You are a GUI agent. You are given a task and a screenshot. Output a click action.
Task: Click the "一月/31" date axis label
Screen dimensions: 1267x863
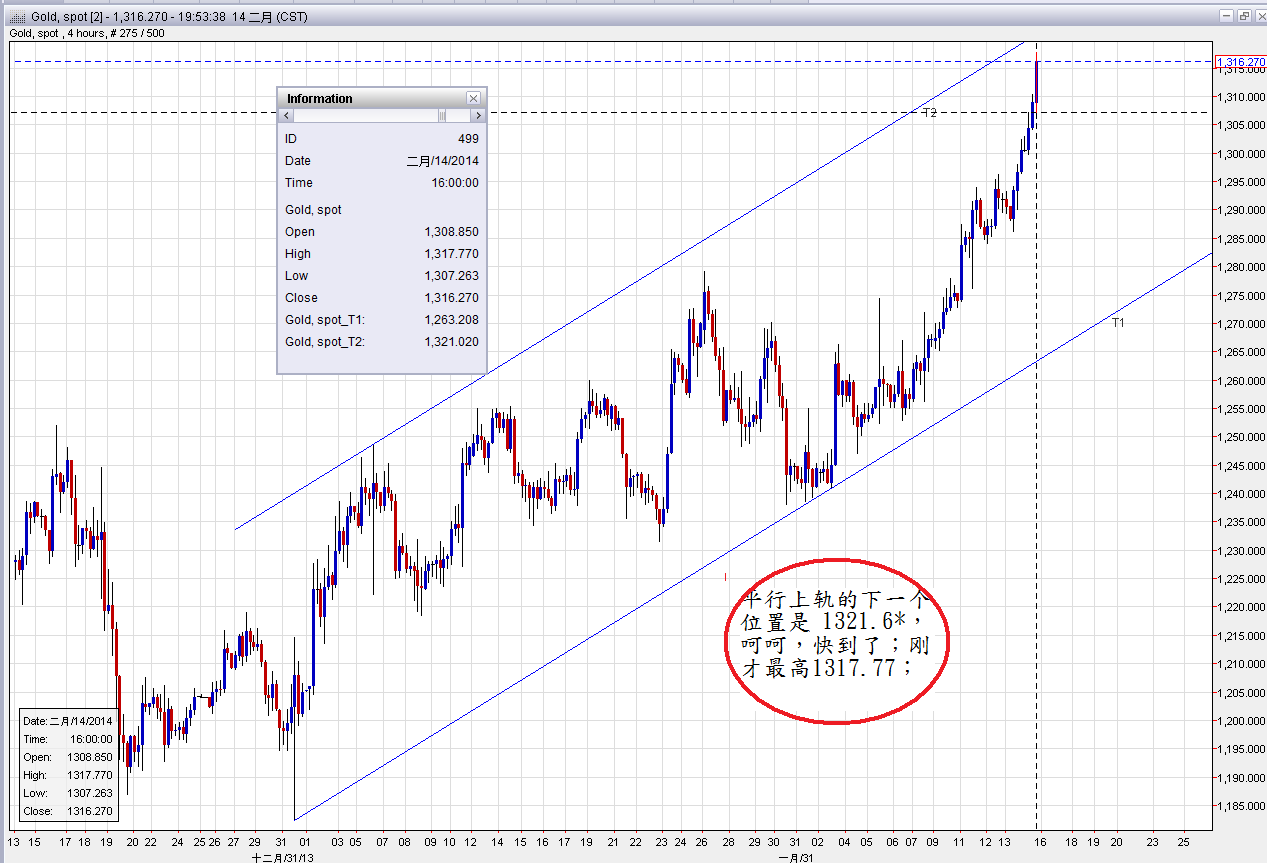coord(794,857)
